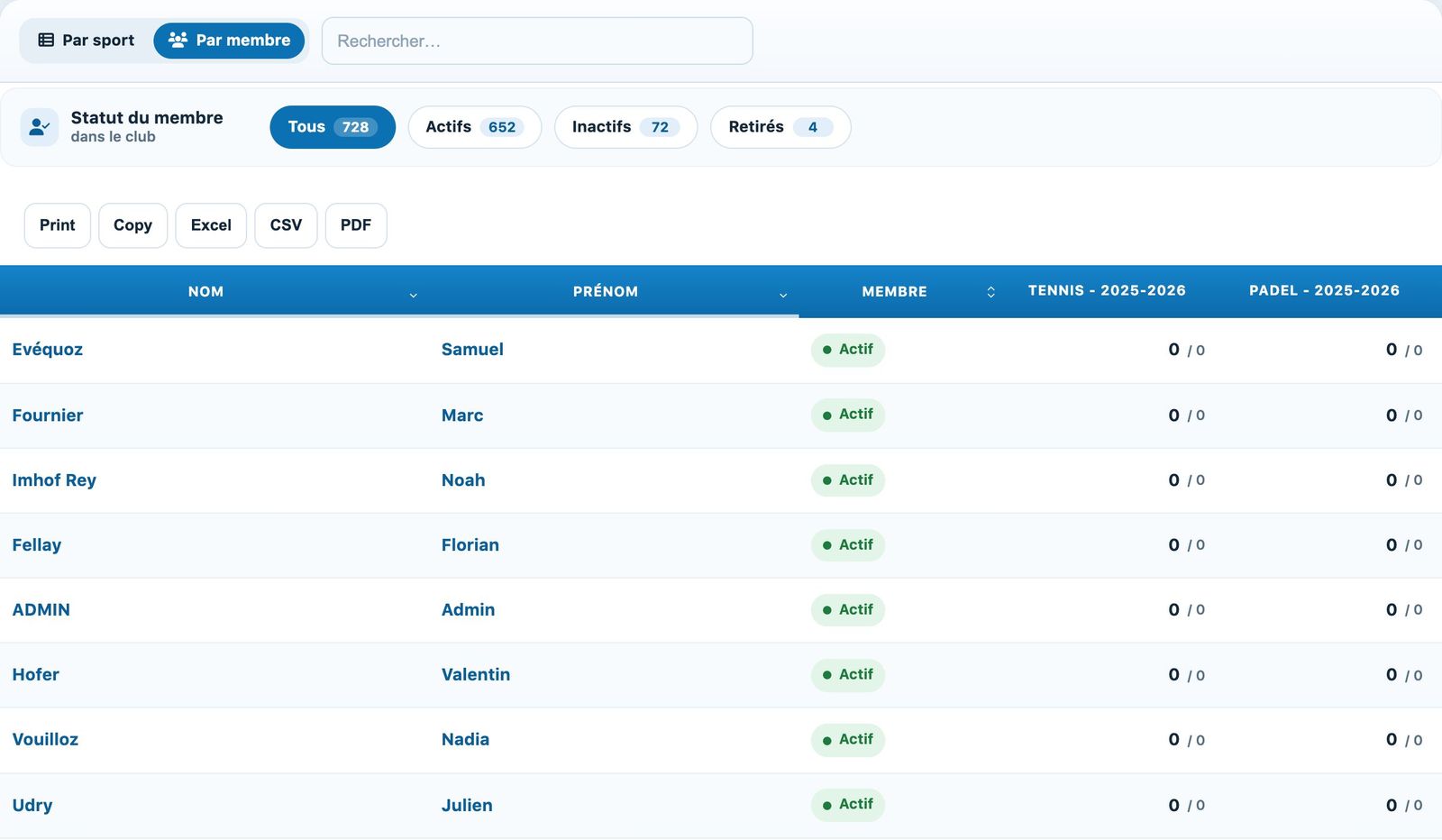Show only Inactifs members
Viewport: 1442px width, 840px height.
pos(625,127)
